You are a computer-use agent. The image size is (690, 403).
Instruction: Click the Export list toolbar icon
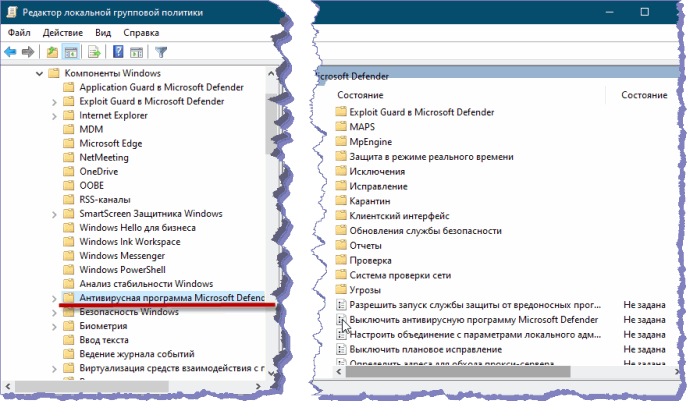click(94, 52)
